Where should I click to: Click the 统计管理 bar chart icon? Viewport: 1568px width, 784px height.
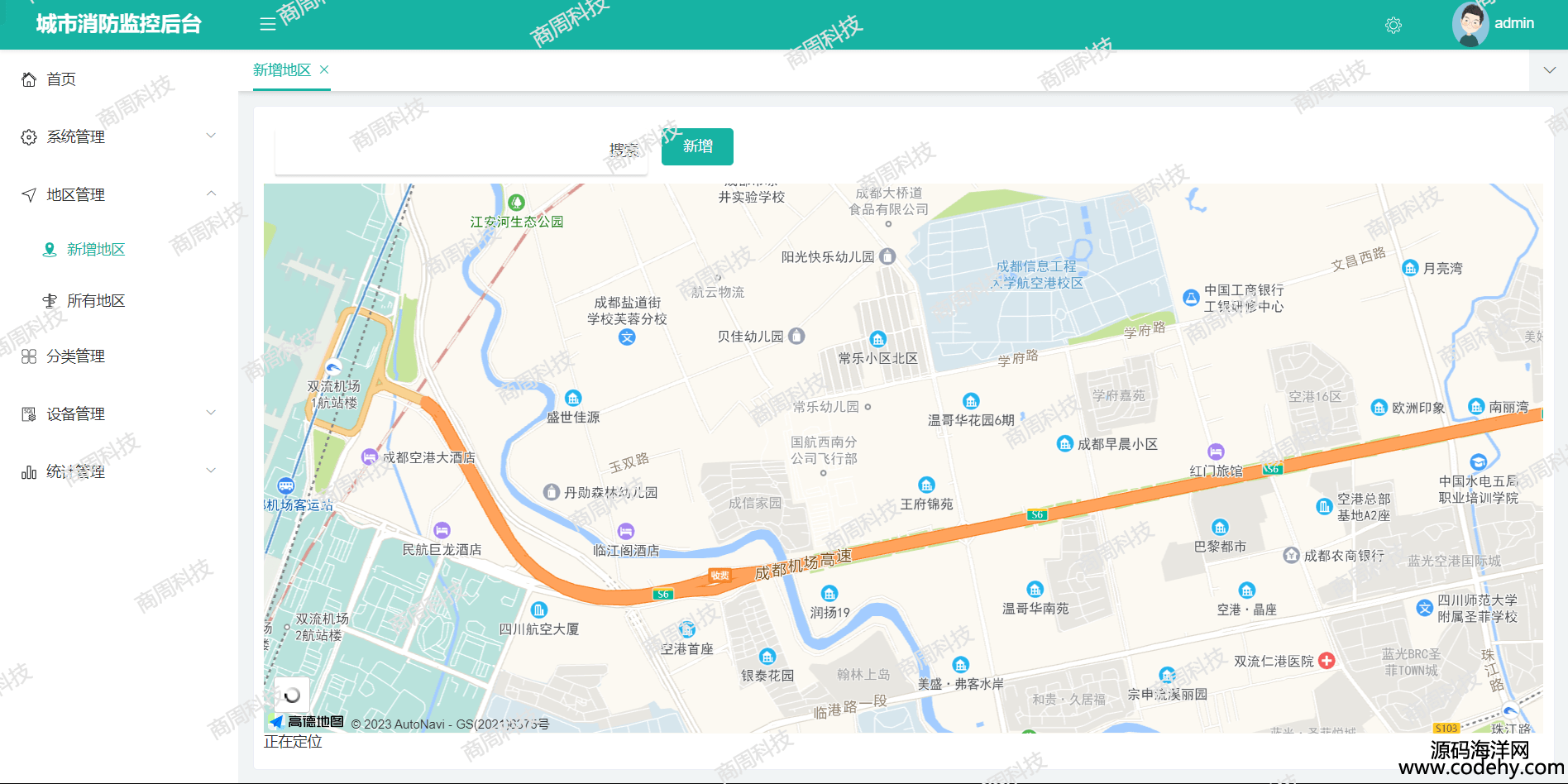pos(29,472)
